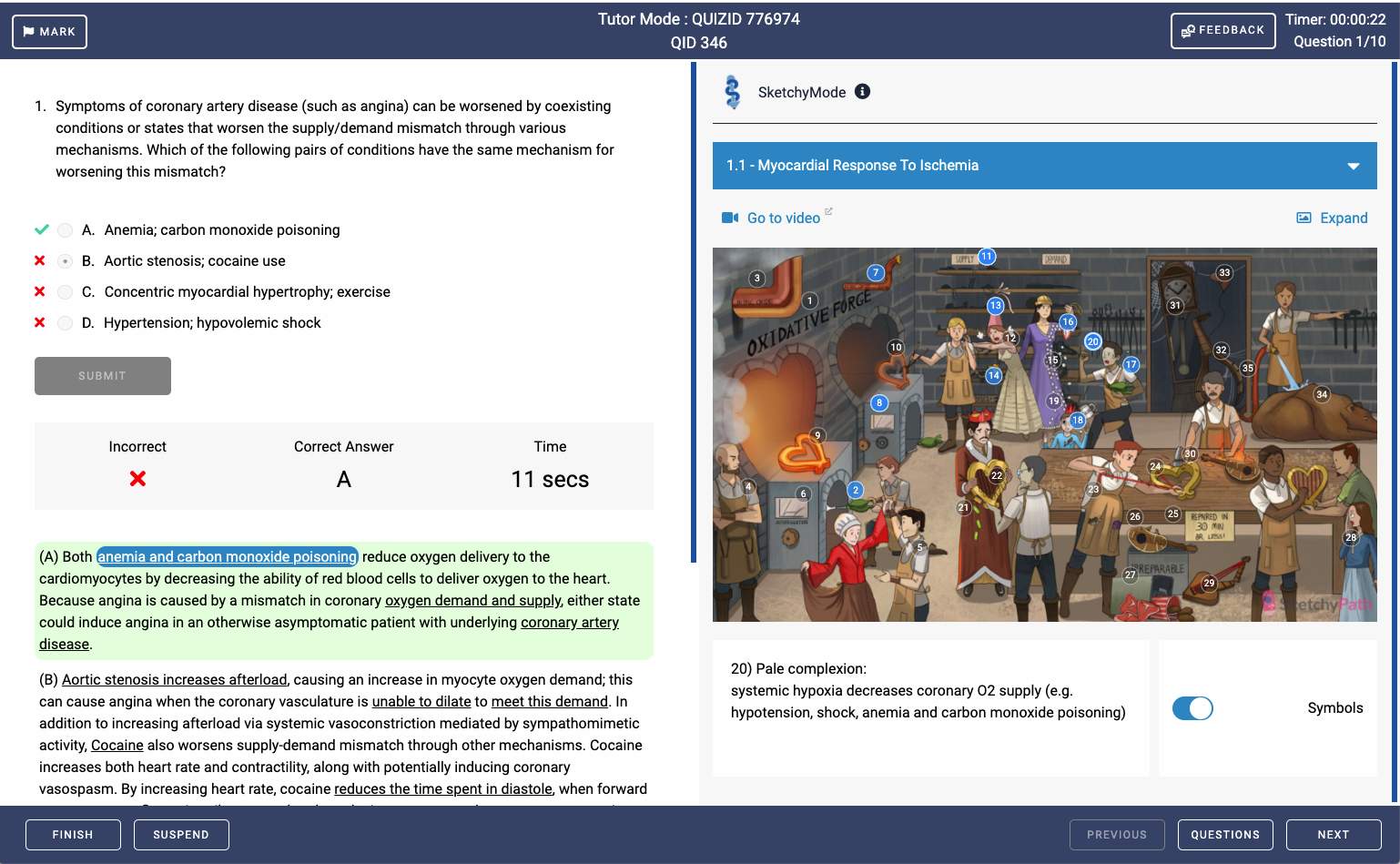This screenshot has height=864, width=1400.
Task: Open the aortic stenosis increases afterload link
Action: pos(174,679)
